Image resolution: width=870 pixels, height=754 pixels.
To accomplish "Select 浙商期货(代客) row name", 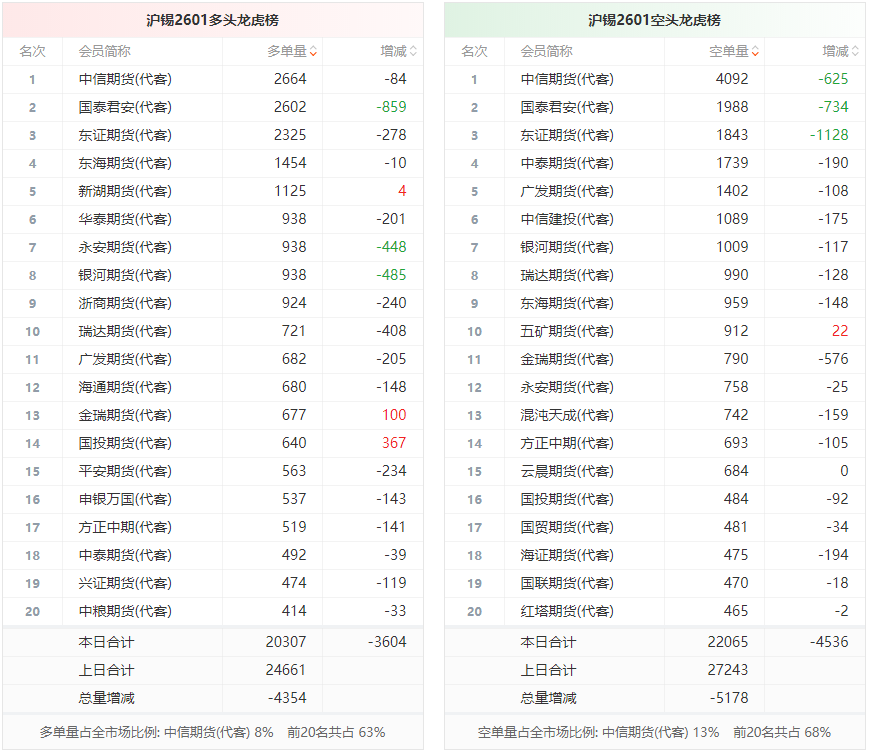I will tap(125, 303).
